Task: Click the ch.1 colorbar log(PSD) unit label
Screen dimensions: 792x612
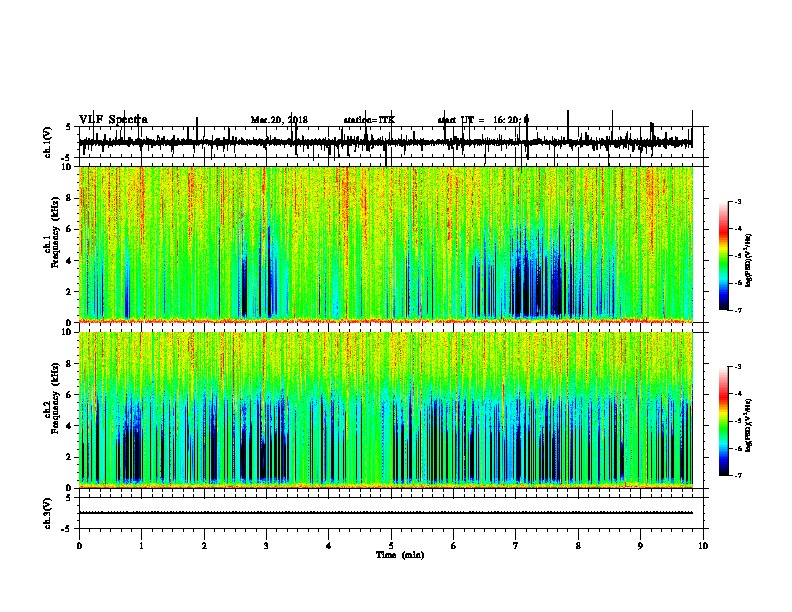Action: pyautogui.click(x=748, y=261)
